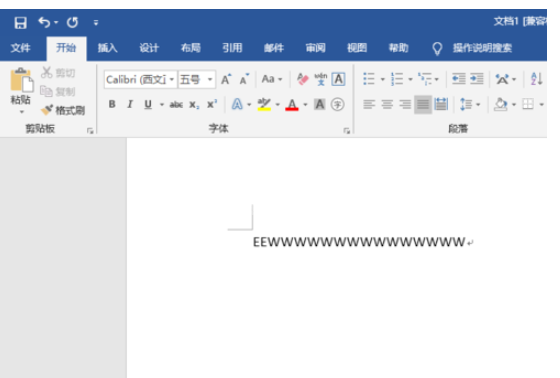Open the 帮助 tab

click(x=398, y=48)
